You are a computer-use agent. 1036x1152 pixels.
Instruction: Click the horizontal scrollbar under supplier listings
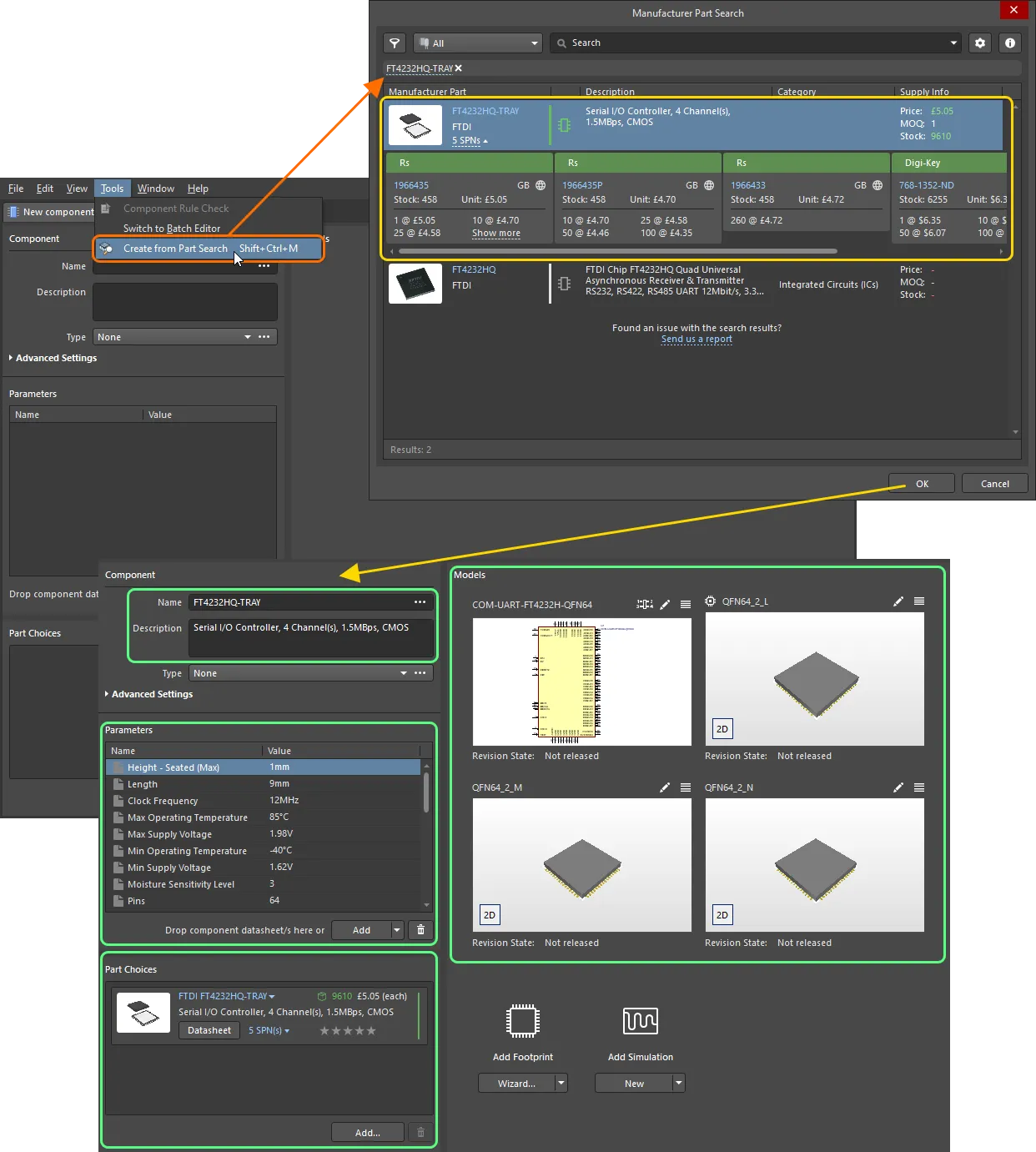pyautogui.click(x=617, y=251)
